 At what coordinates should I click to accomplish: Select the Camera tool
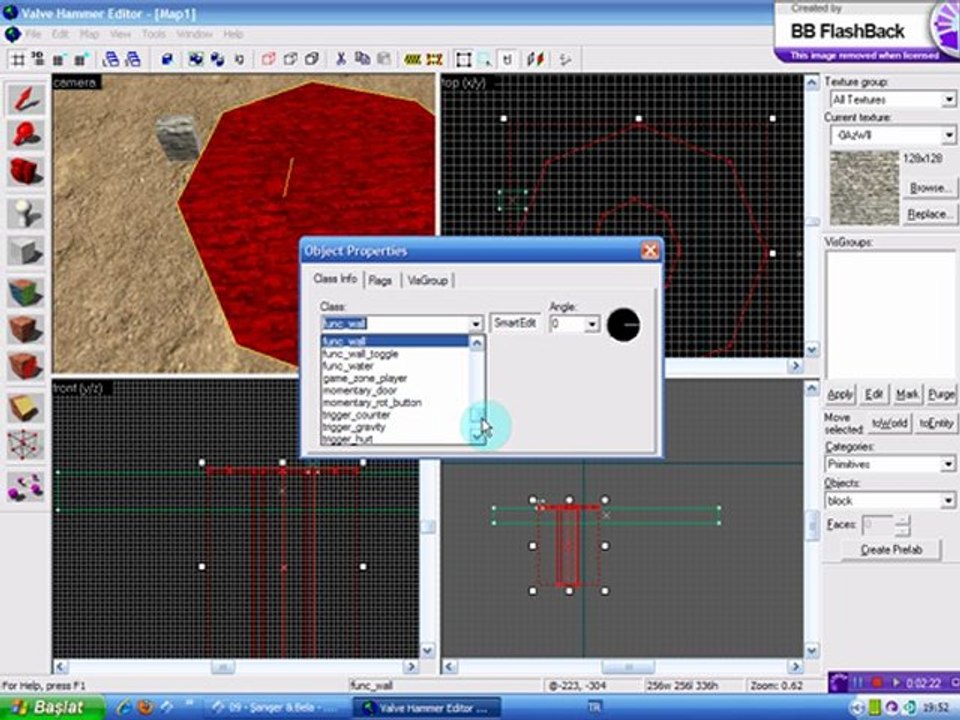pos(26,171)
